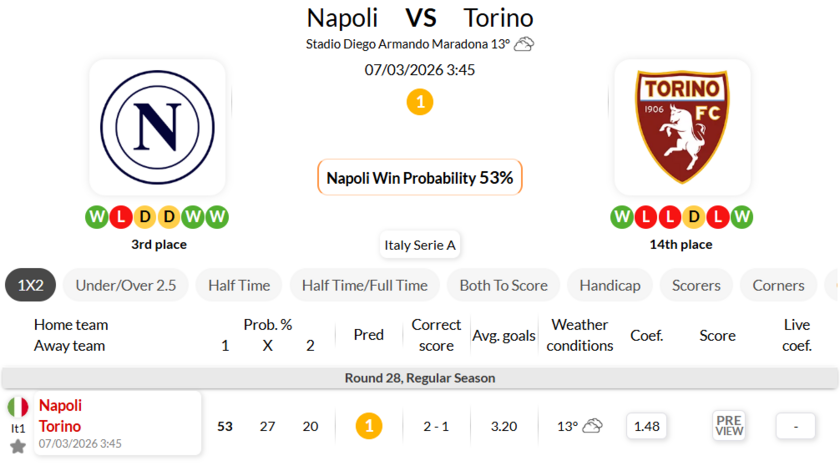Select the 1X2 tab
Screen dimensions: 840x466
pos(31,285)
